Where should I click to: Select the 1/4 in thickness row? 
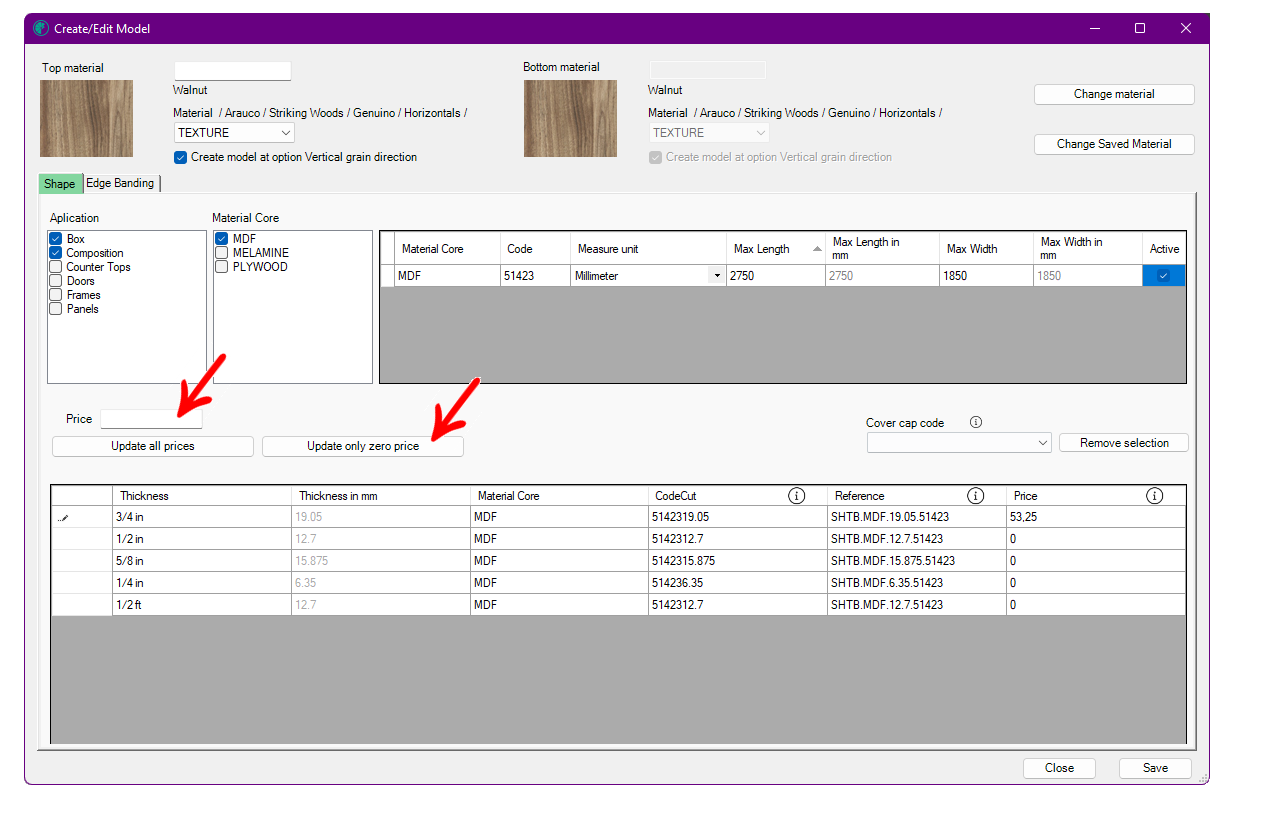(619, 583)
